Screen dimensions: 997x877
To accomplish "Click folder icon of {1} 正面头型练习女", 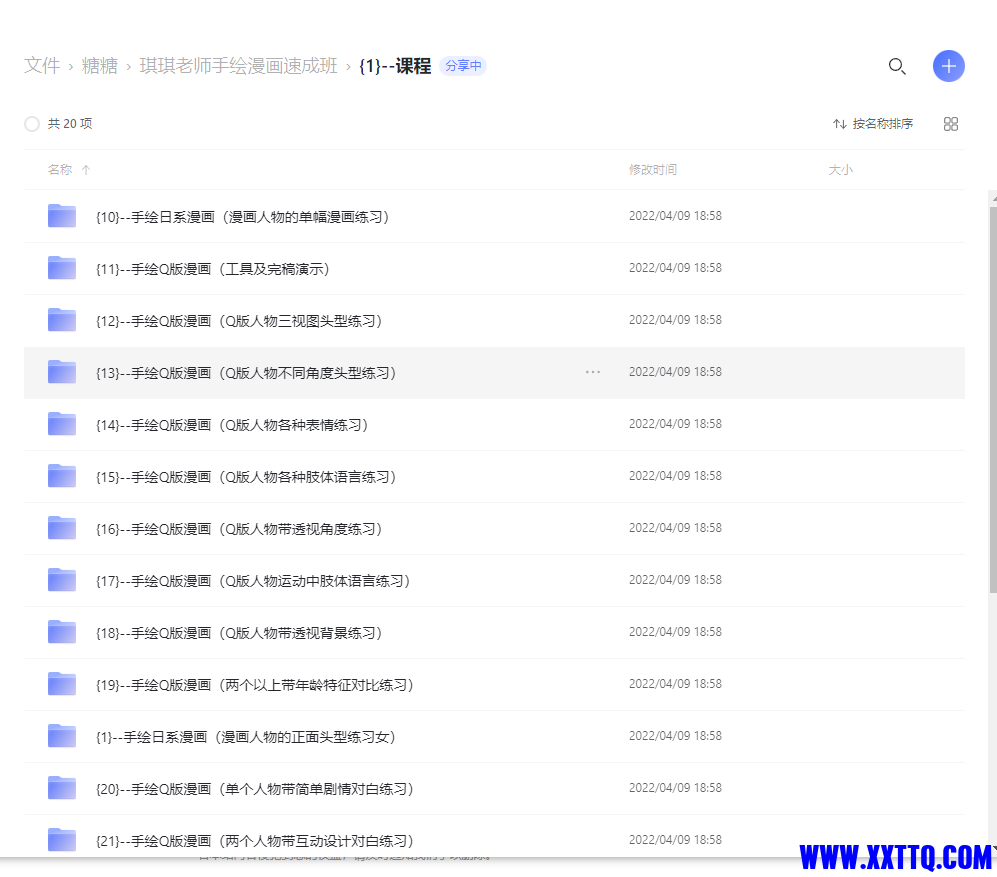I will pos(62,736).
